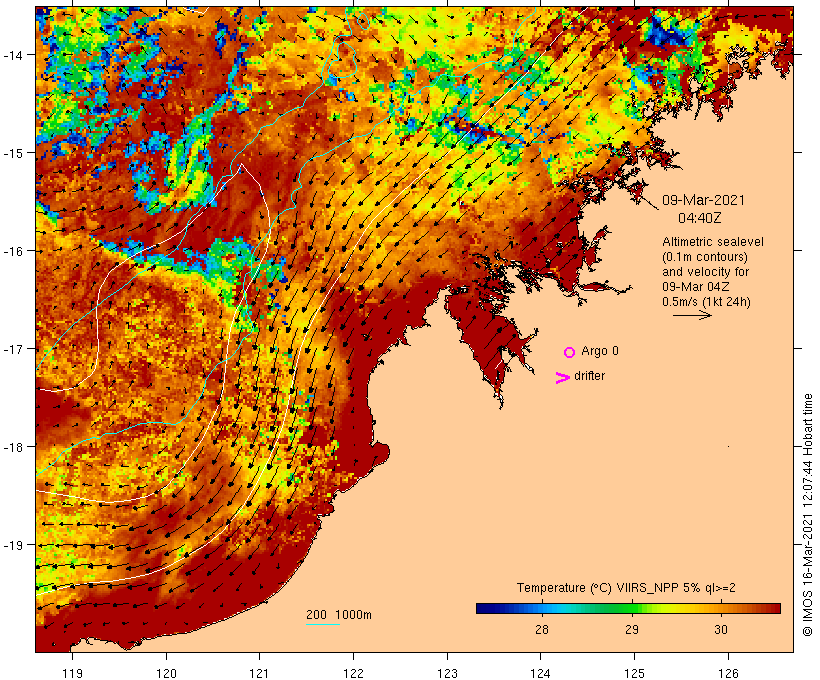Click the temperature color bar
The height and width of the screenshot is (680, 820).
(x=628, y=608)
